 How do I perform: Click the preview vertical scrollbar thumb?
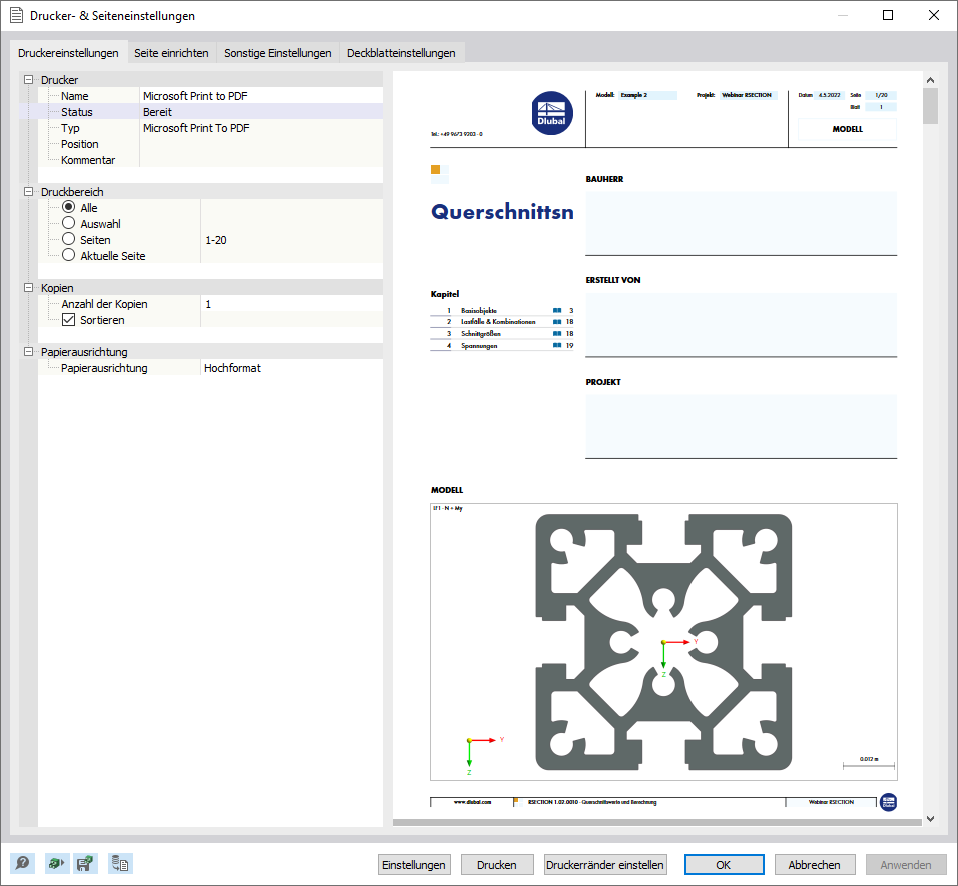[x=930, y=106]
